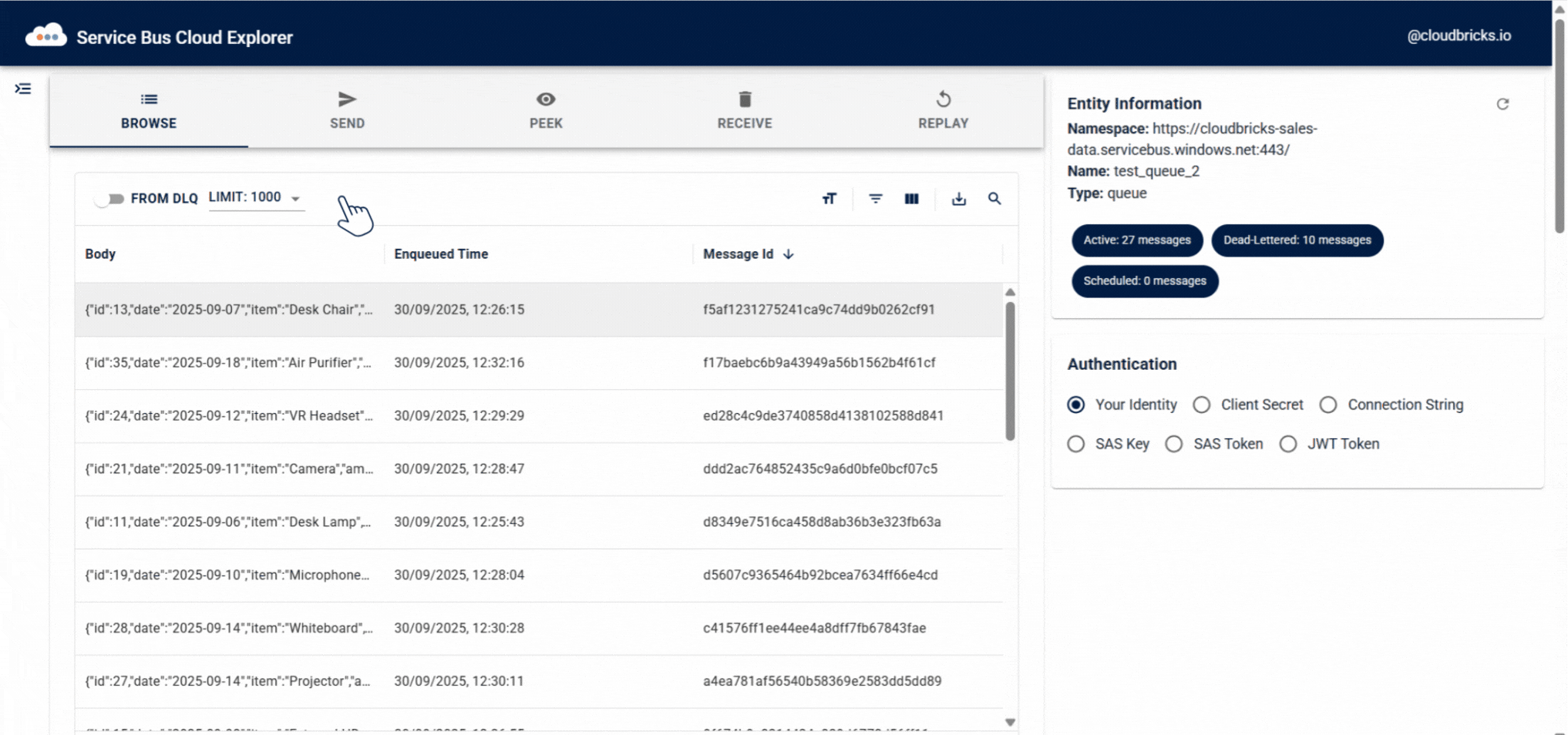Sort by the Message Id column header
The height and width of the screenshot is (735, 1568).
(x=738, y=254)
